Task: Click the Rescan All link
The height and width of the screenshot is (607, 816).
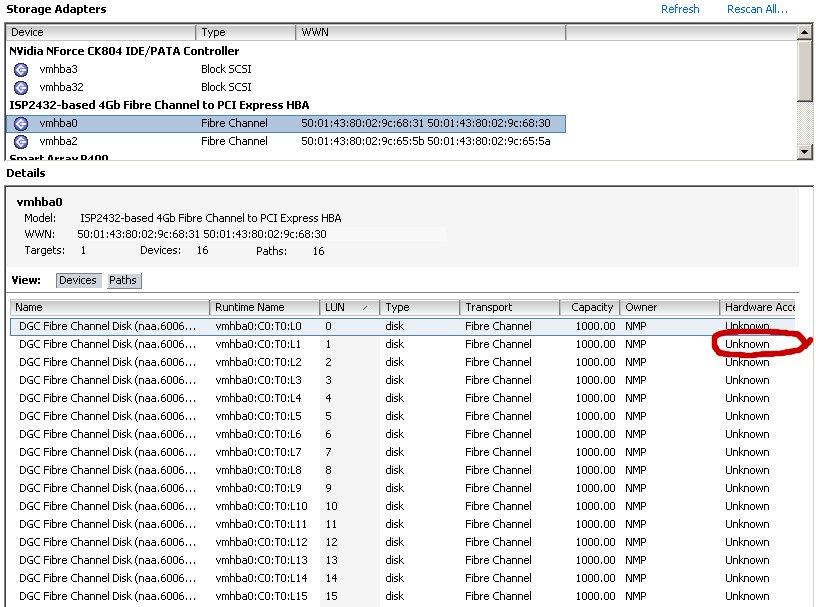Action: pos(757,9)
